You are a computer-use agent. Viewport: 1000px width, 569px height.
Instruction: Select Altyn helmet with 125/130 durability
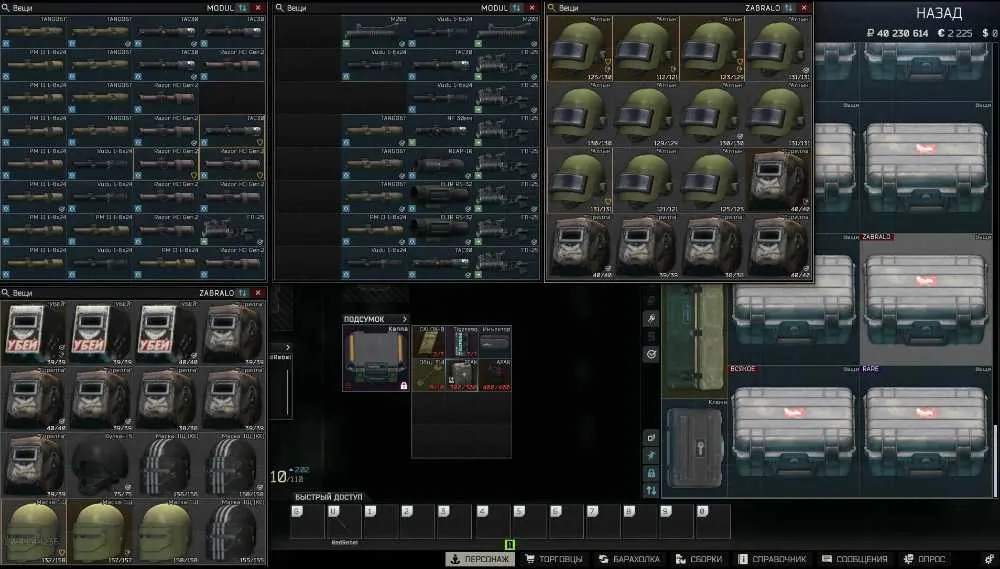point(580,48)
